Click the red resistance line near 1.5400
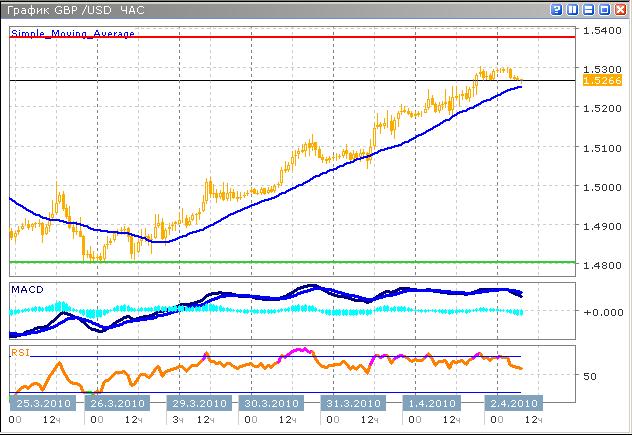Image resolution: width=632 pixels, height=435 pixels. [x=300, y=37]
